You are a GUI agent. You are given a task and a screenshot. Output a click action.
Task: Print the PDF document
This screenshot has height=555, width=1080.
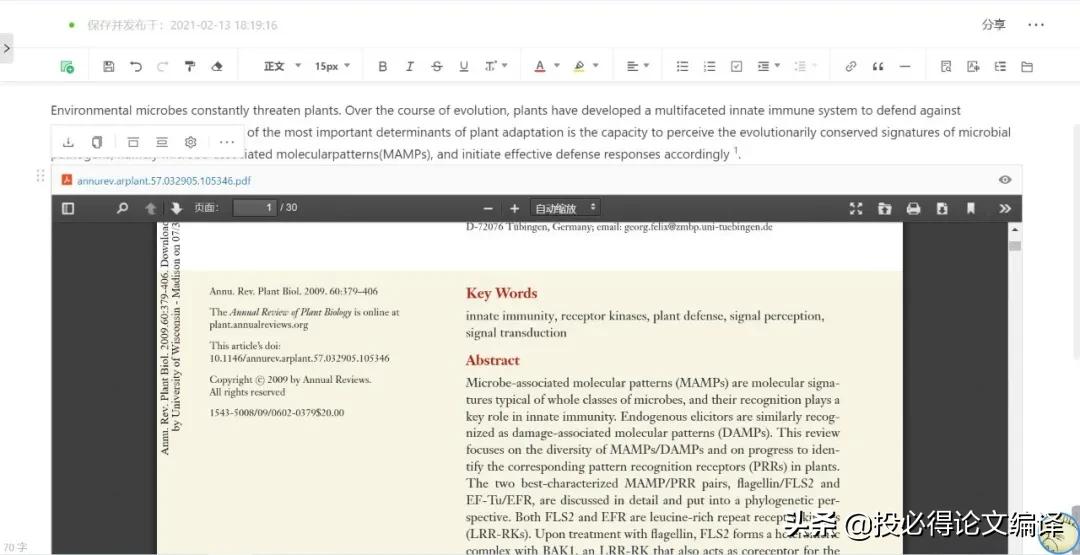(913, 208)
